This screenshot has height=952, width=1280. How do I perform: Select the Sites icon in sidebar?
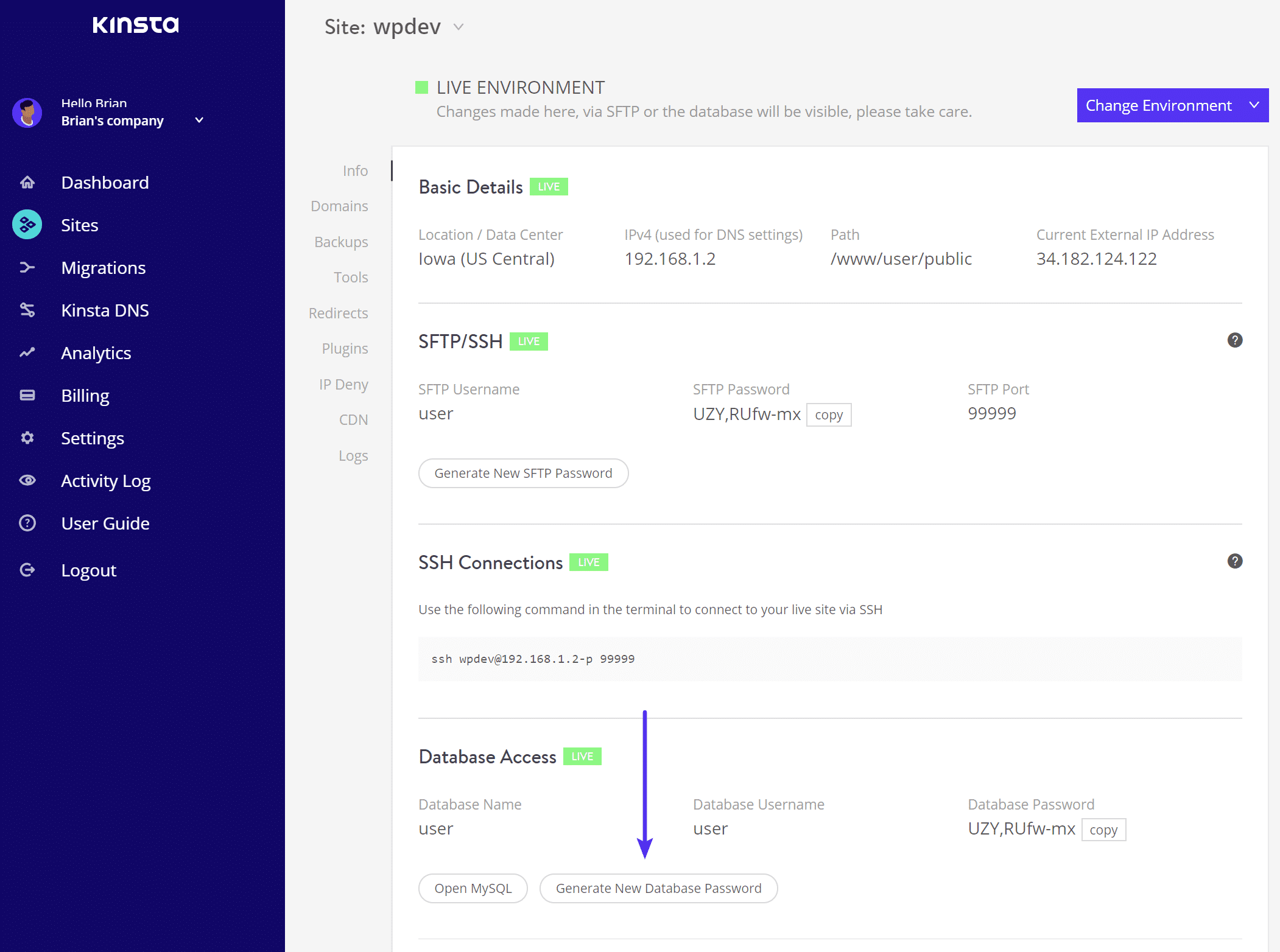click(x=27, y=225)
